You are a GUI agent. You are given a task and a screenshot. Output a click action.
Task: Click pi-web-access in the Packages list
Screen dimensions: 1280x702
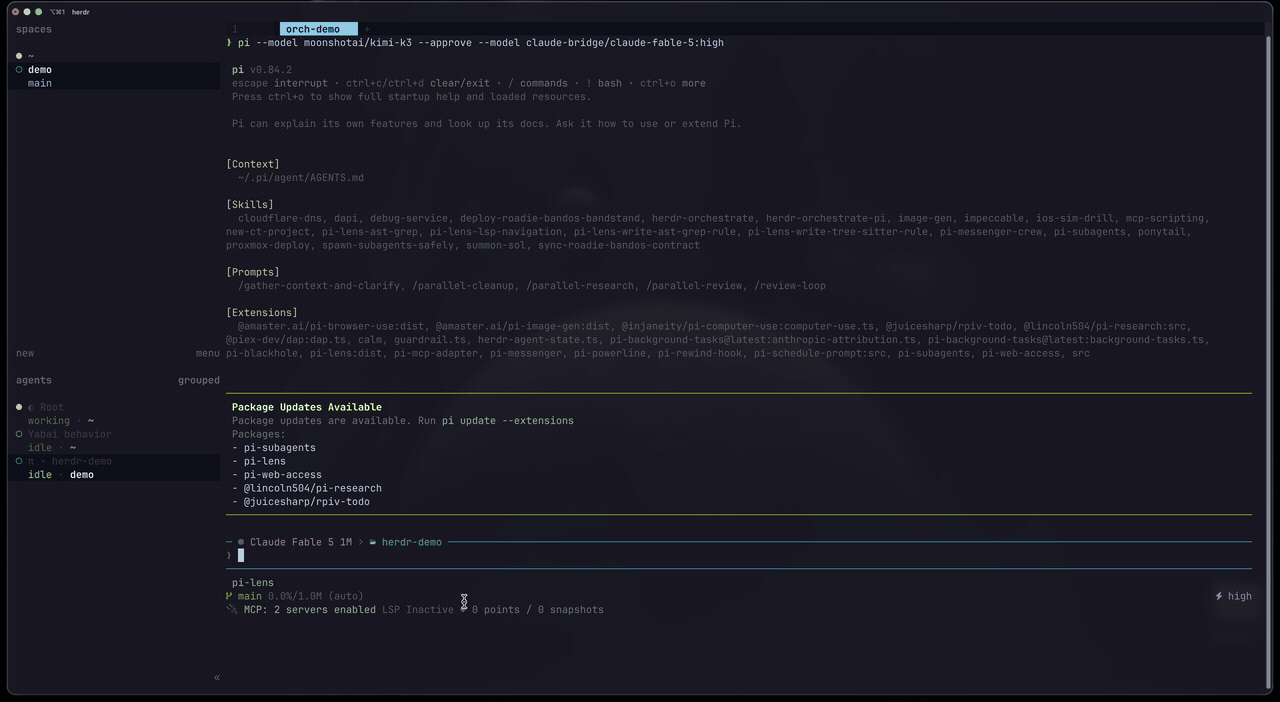click(x=283, y=475)
